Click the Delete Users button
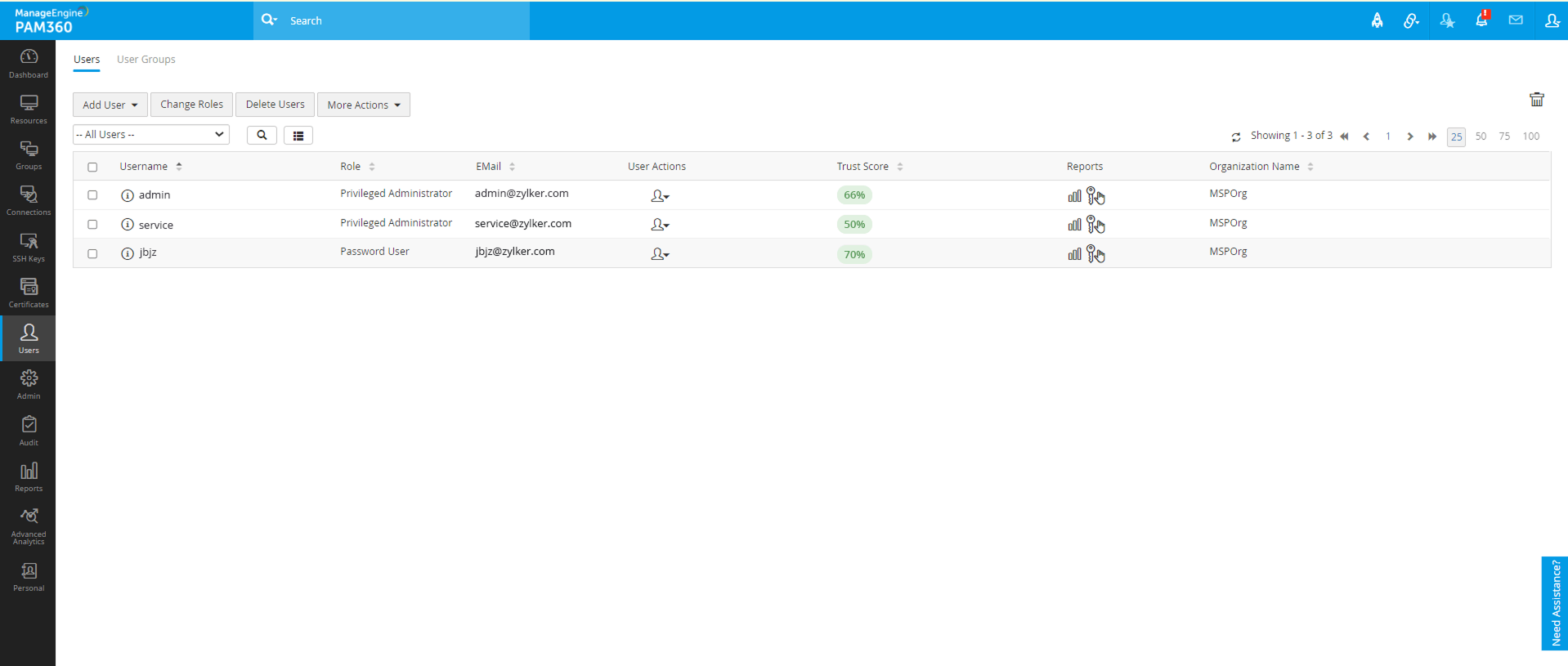 tap(275, 105)
